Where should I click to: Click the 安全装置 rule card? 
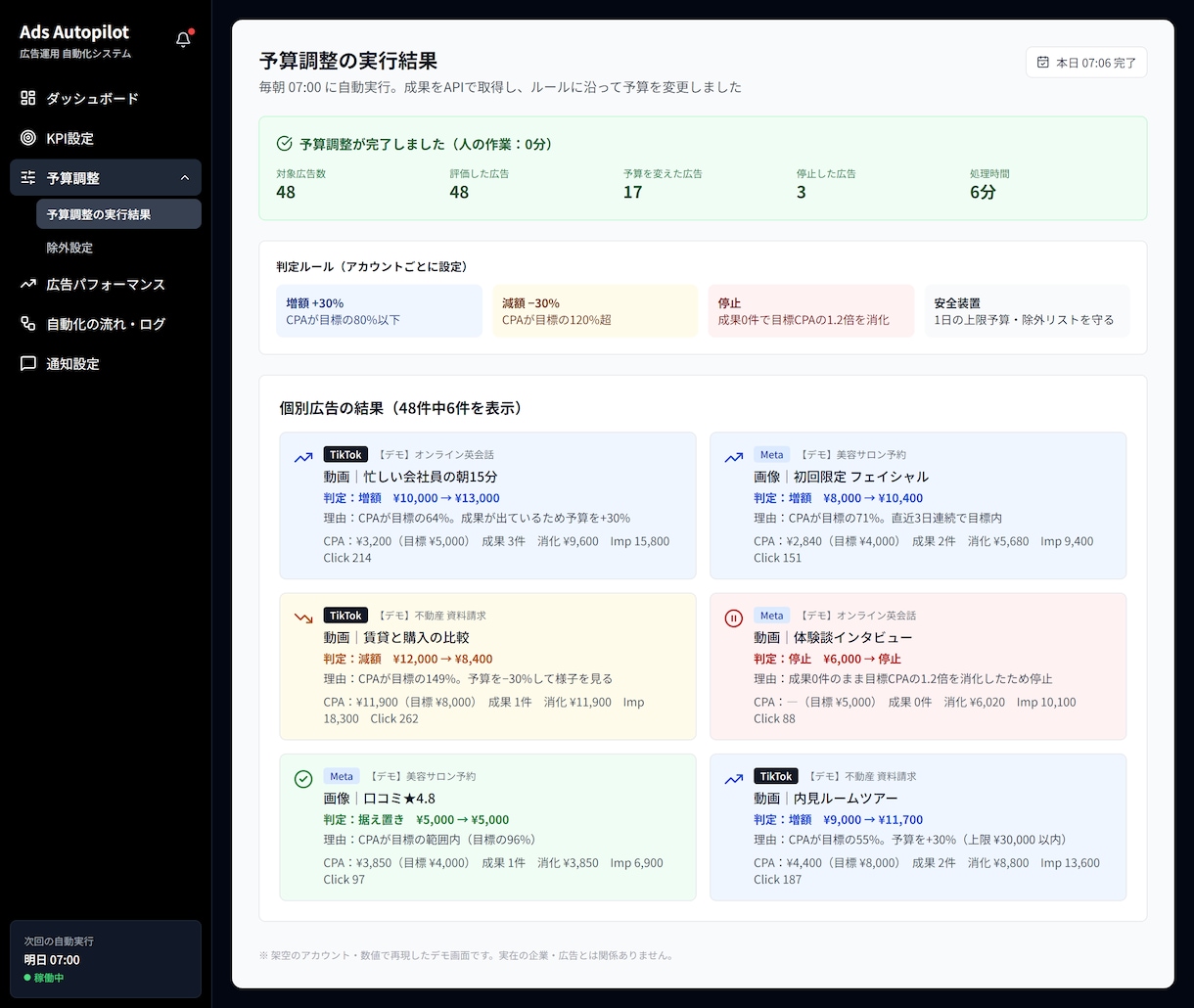coord(1027,311)
